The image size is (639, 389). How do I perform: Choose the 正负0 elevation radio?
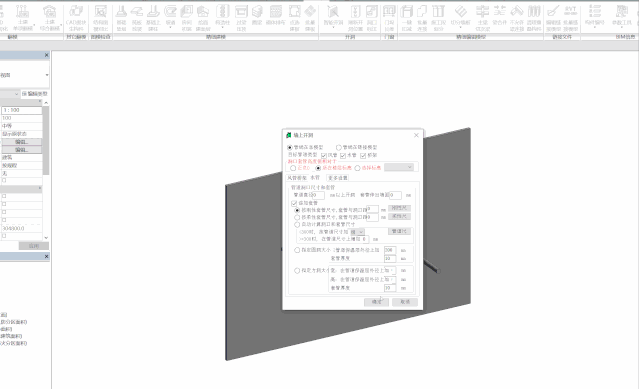[x=293, y=168]
